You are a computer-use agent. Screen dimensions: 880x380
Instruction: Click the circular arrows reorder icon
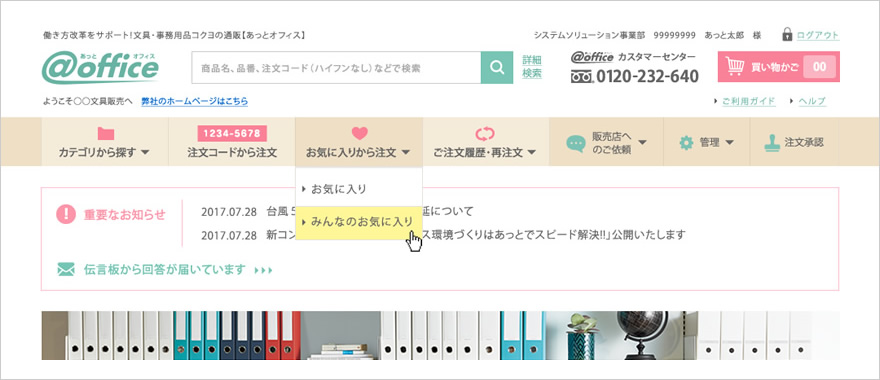485,134
